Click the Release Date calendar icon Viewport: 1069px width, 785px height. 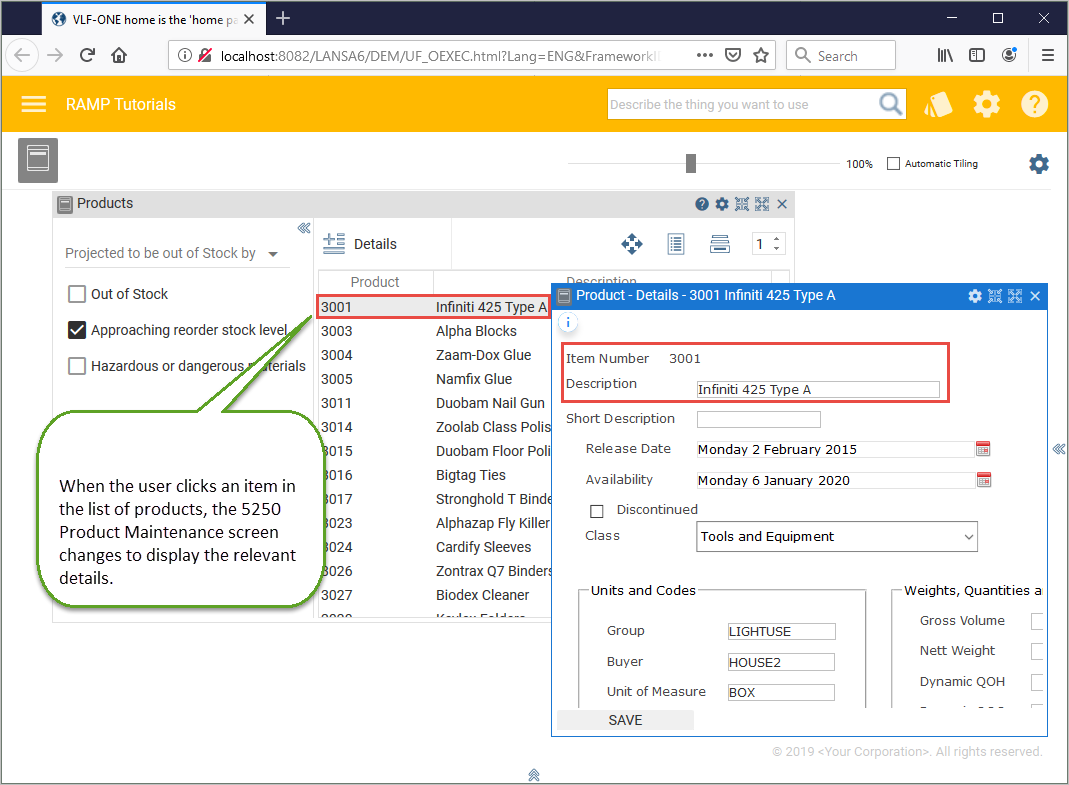click(x=982, y=449)
